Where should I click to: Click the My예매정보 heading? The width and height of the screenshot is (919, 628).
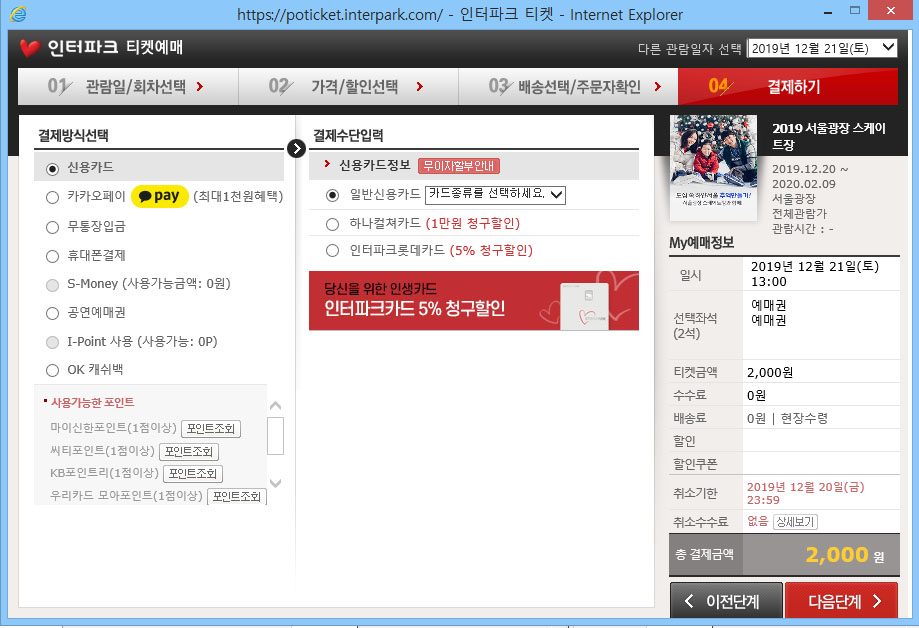coord(702,243)
